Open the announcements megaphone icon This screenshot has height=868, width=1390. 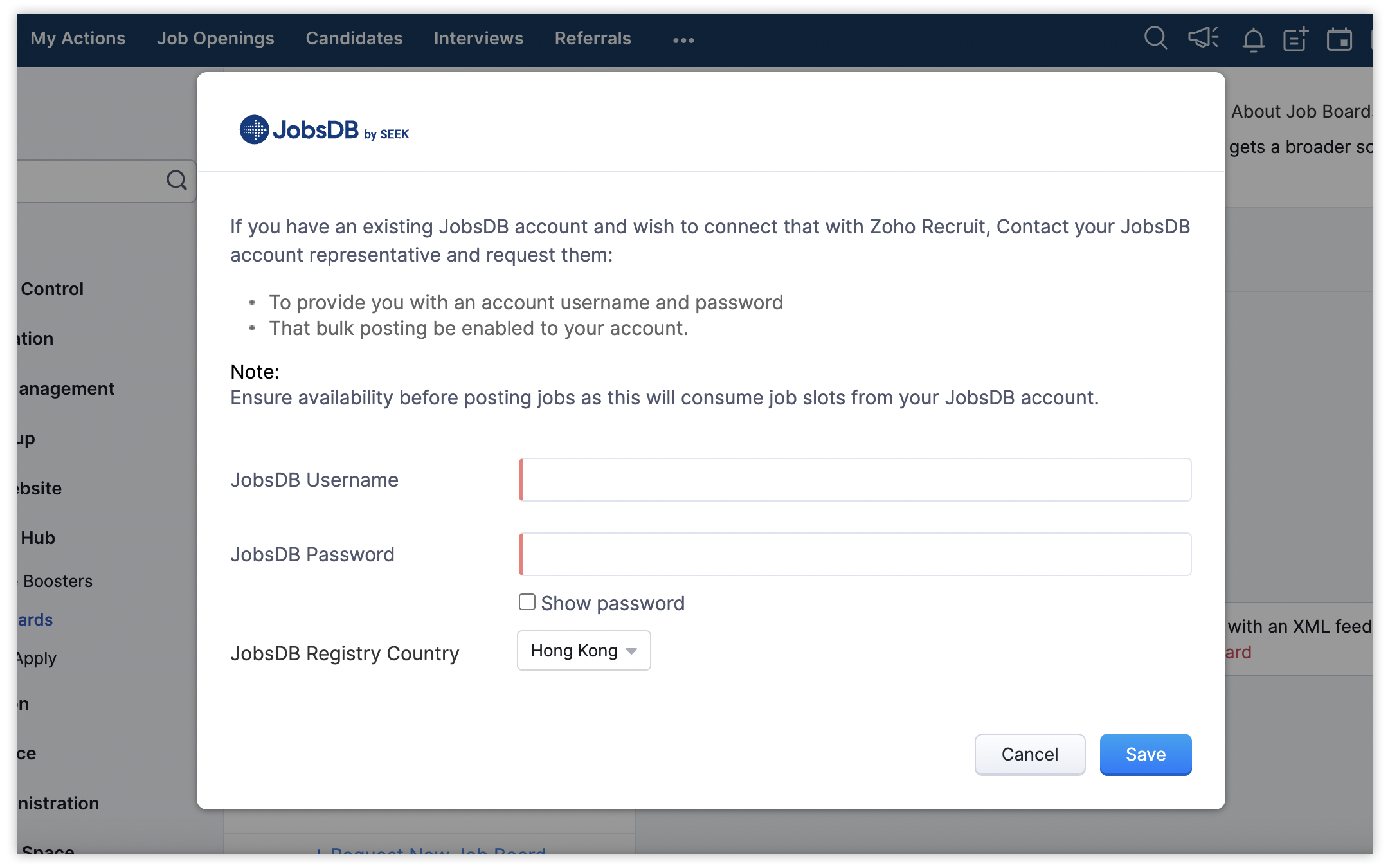1202,39
